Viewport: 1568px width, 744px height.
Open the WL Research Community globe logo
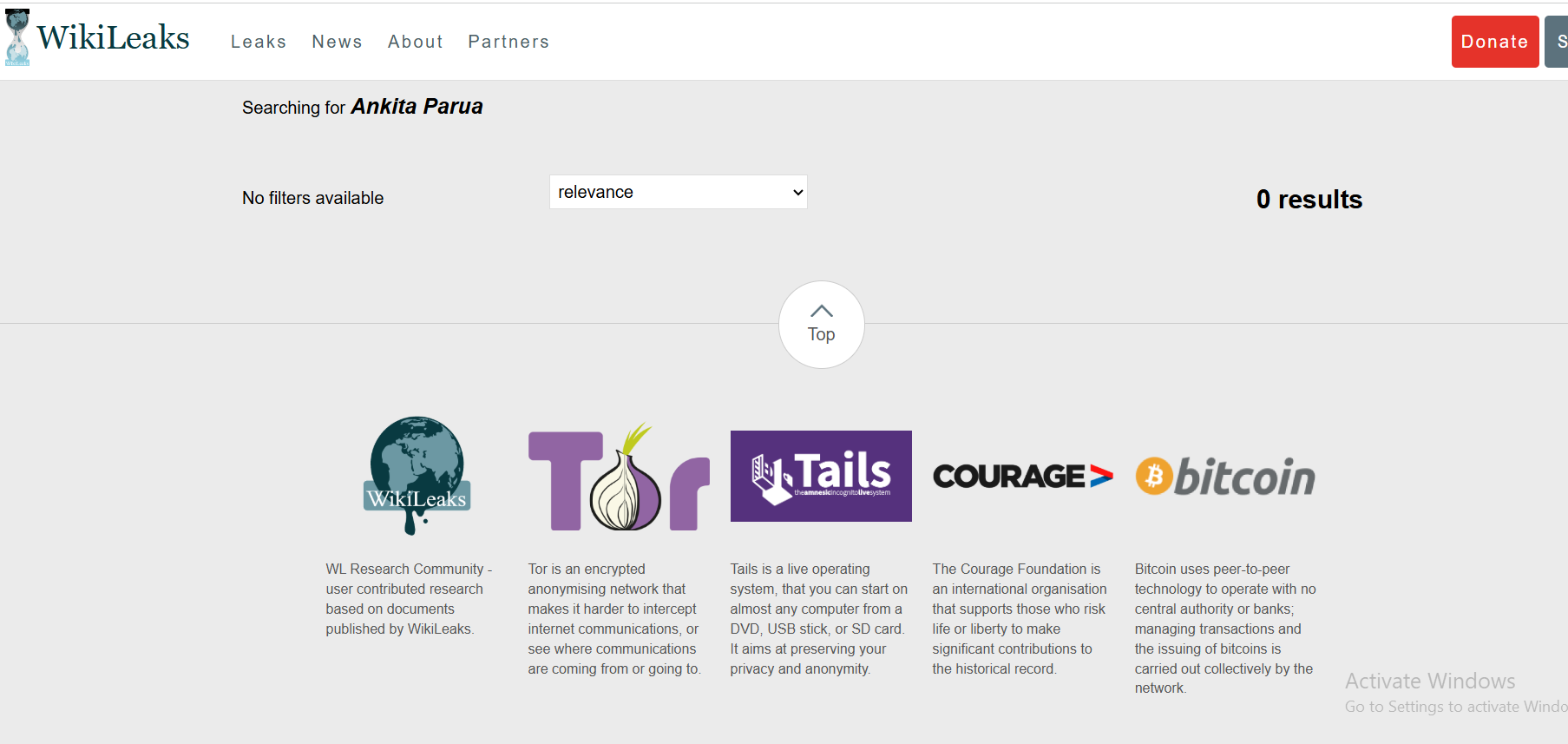pos(417,474)
